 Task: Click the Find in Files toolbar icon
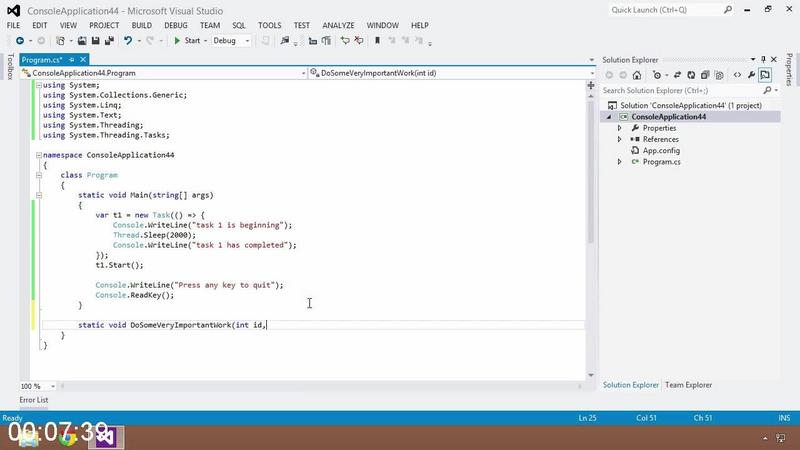[x=285, y=41]
